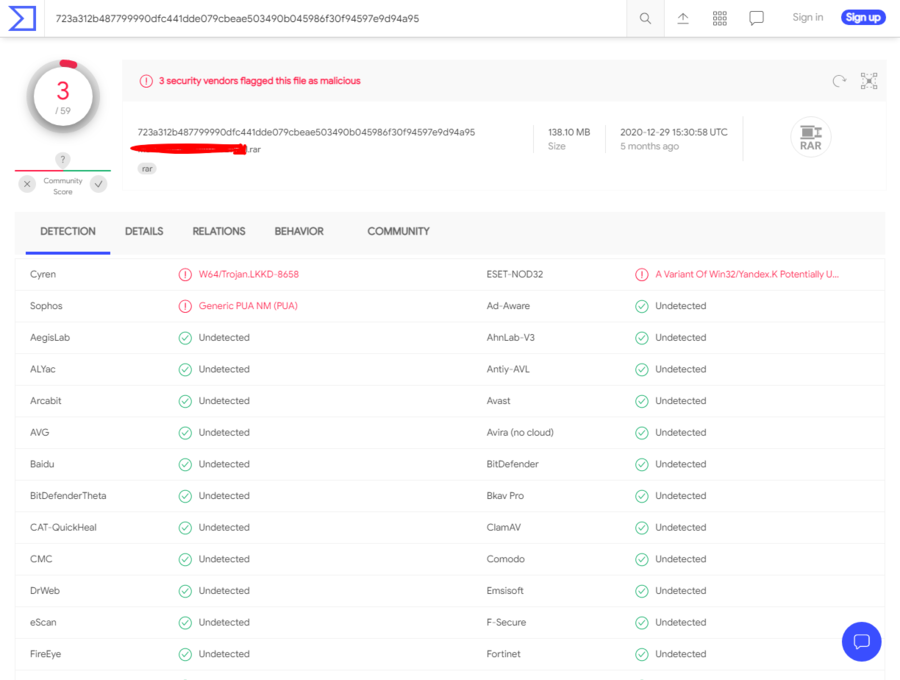Click the Generic PUA NM (PUA) detection
This screenshot has width=900, height=680.
(248, 306)
